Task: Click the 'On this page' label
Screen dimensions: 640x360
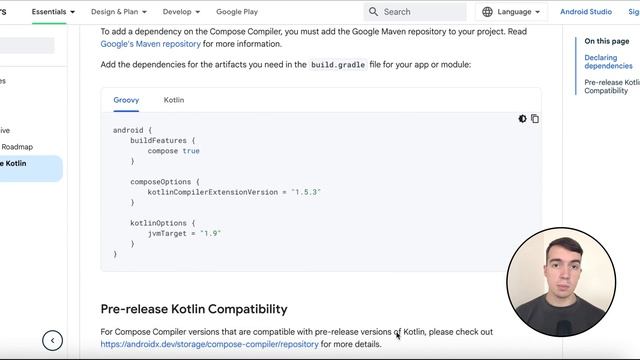Action: pyautogui.click(x=607, y=41)
